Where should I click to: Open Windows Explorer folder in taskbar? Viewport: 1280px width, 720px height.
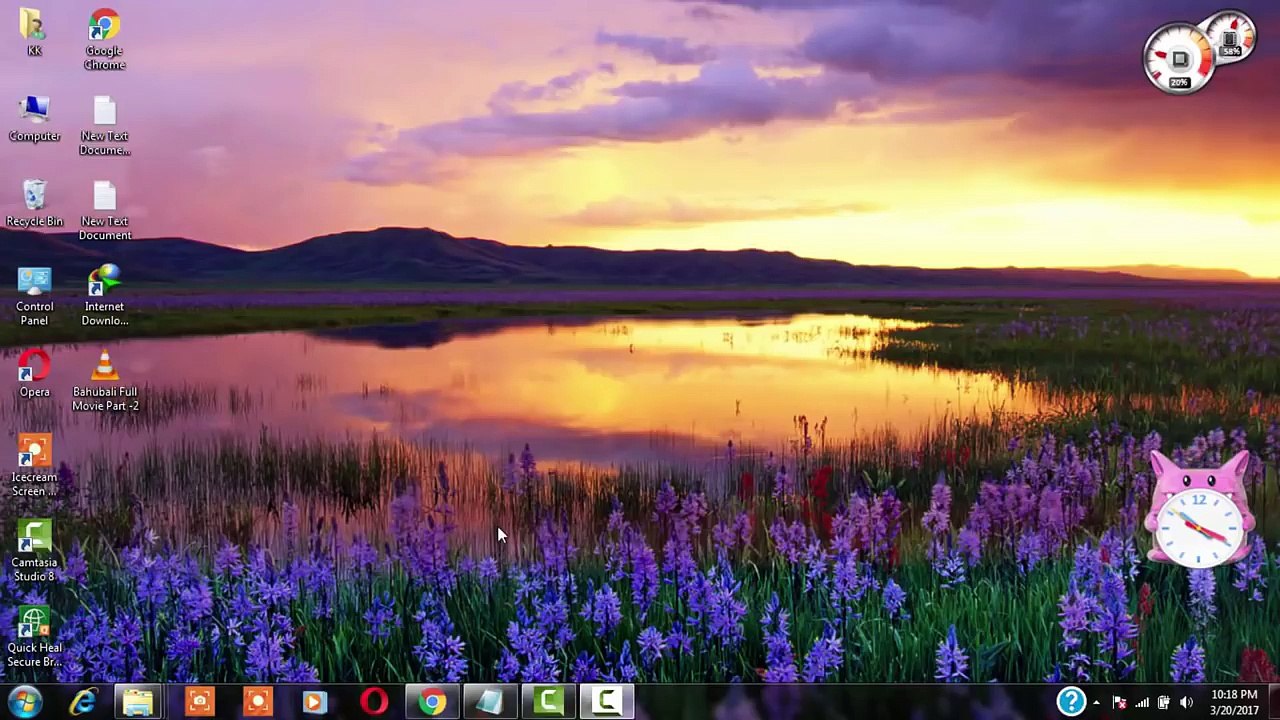139,702
